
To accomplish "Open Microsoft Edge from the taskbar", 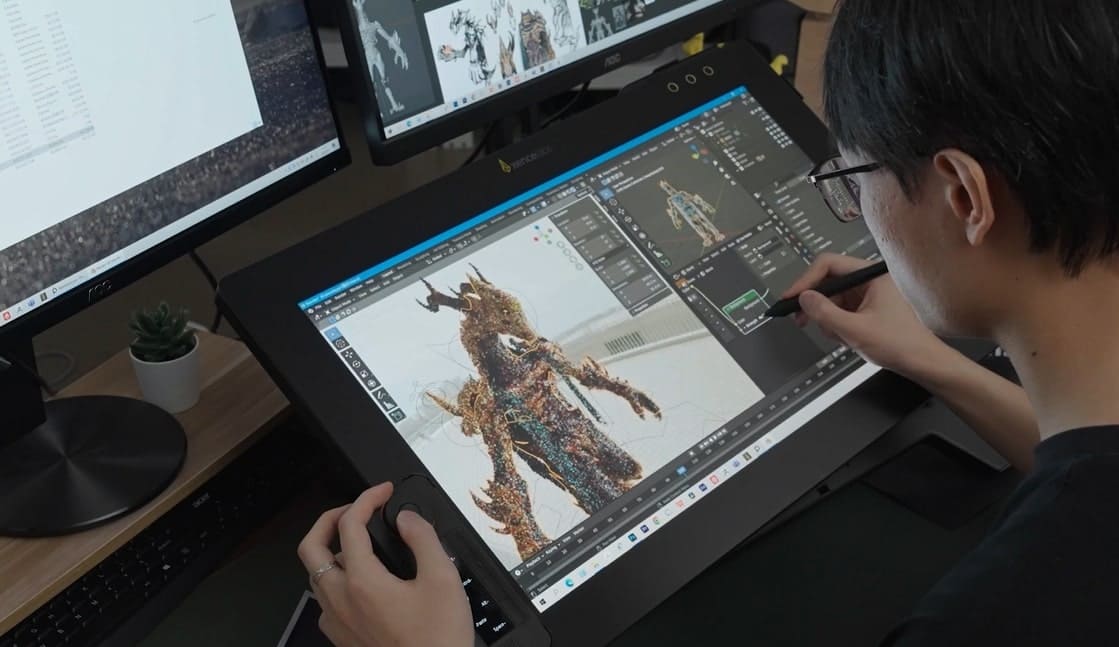I will (571, 582).
